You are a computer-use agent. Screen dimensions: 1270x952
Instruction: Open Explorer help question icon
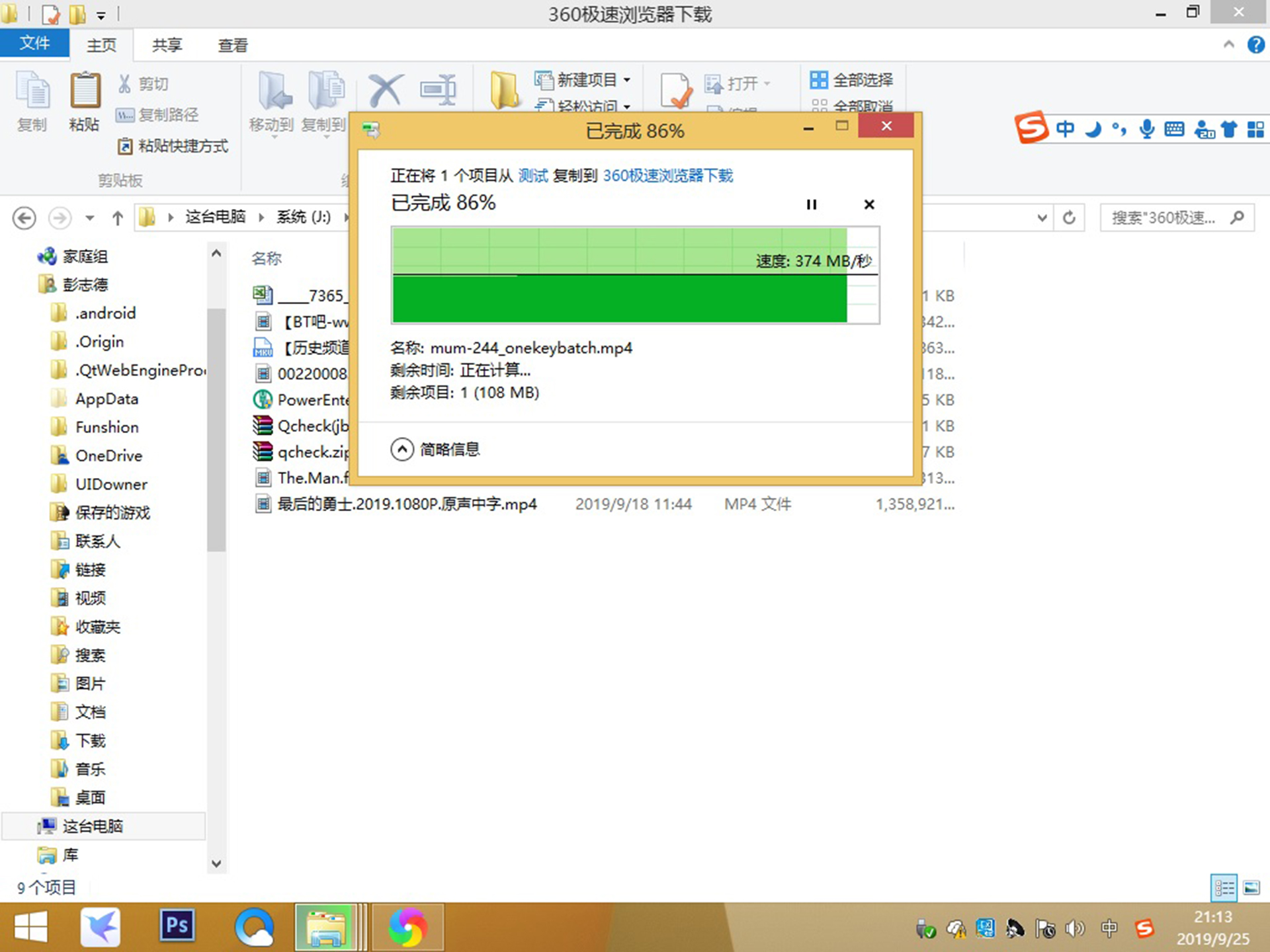pyautogui.click(x=1255, y=44)
